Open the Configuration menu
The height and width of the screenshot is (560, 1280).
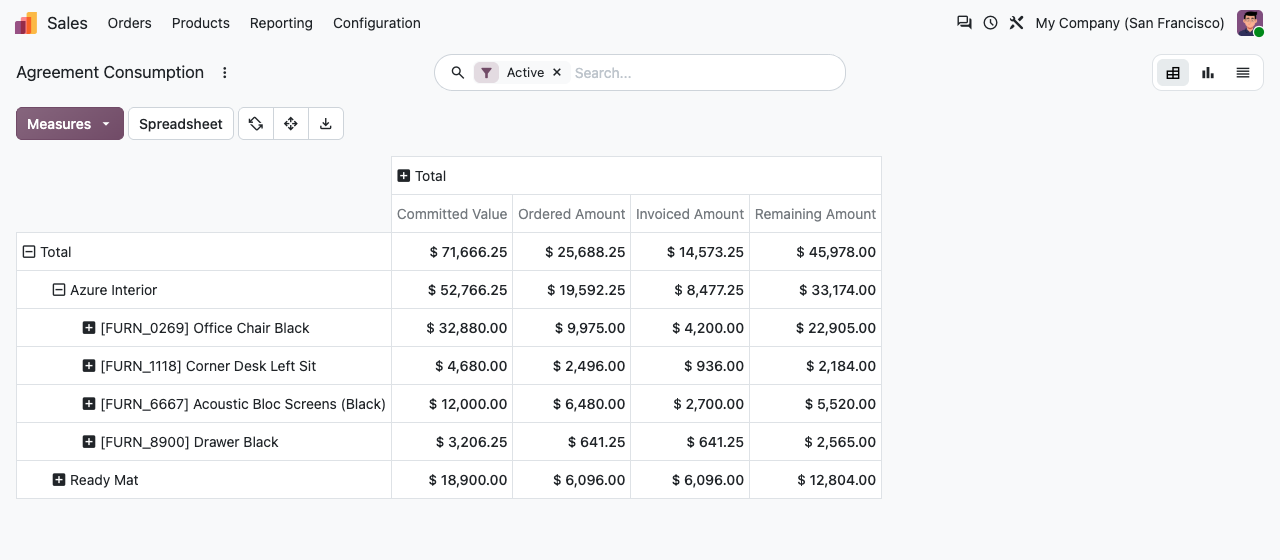377,23
